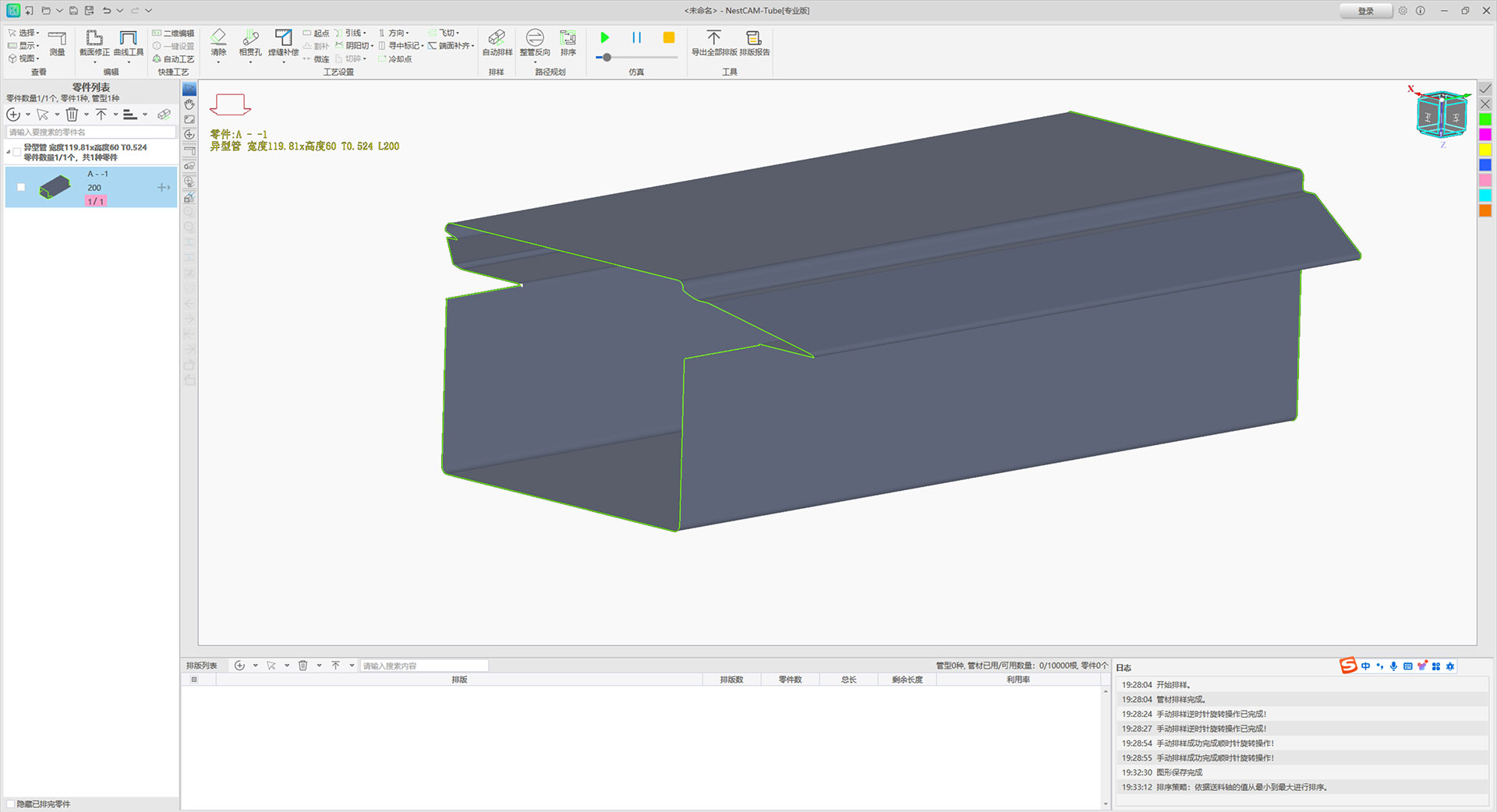The height and width of the screenshot is (812, 1497).
Task: Select the 测量 measure tool
Action: click(57, 42)
